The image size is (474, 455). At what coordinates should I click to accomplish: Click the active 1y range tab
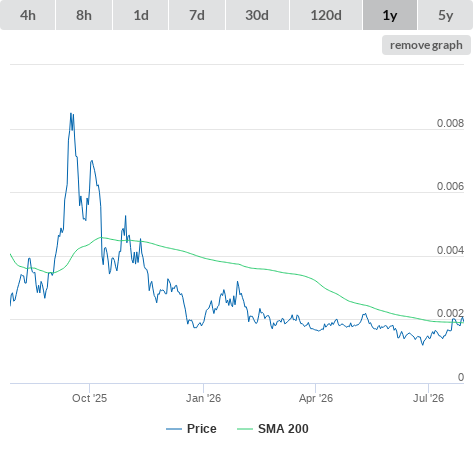point(390,15)
